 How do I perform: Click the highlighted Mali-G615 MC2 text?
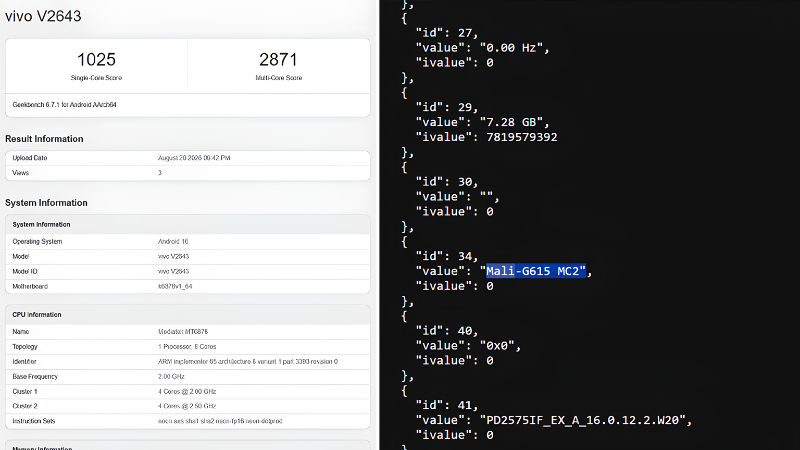coord(536,271)
